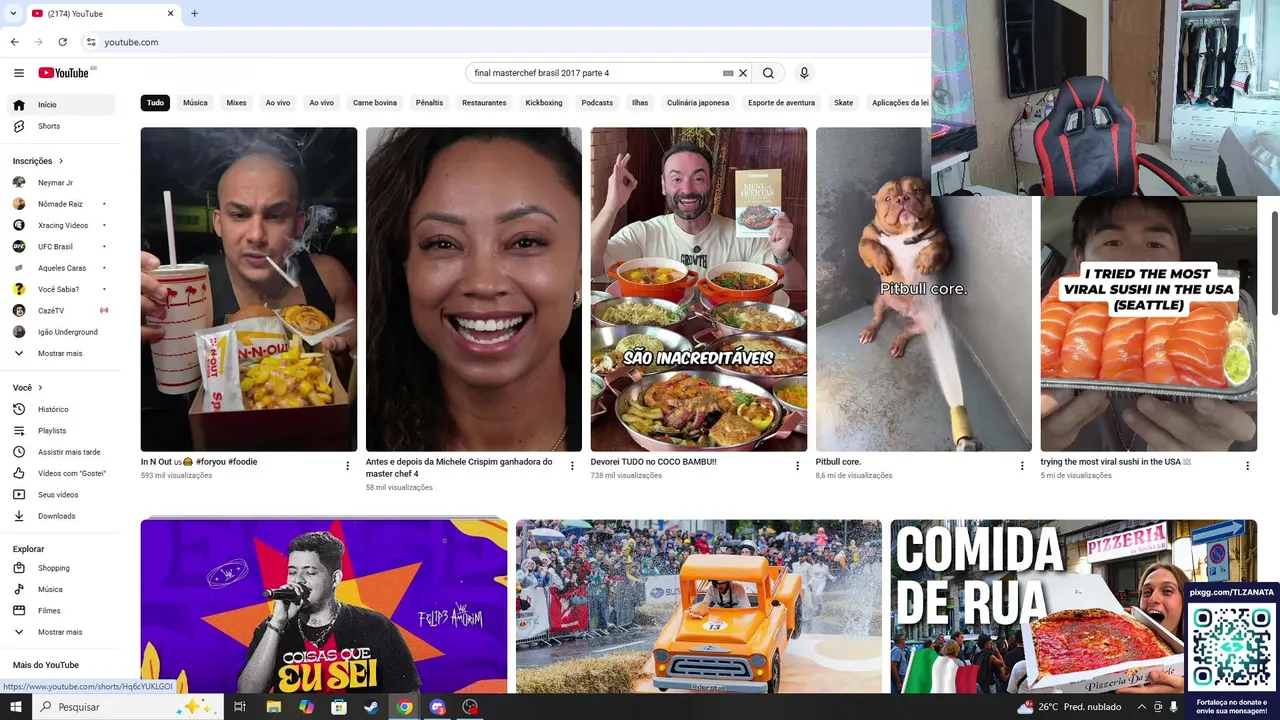Select the Skate filter chip
The width and height of the screenshot is (1280, 720).
[x=844, y=103]
